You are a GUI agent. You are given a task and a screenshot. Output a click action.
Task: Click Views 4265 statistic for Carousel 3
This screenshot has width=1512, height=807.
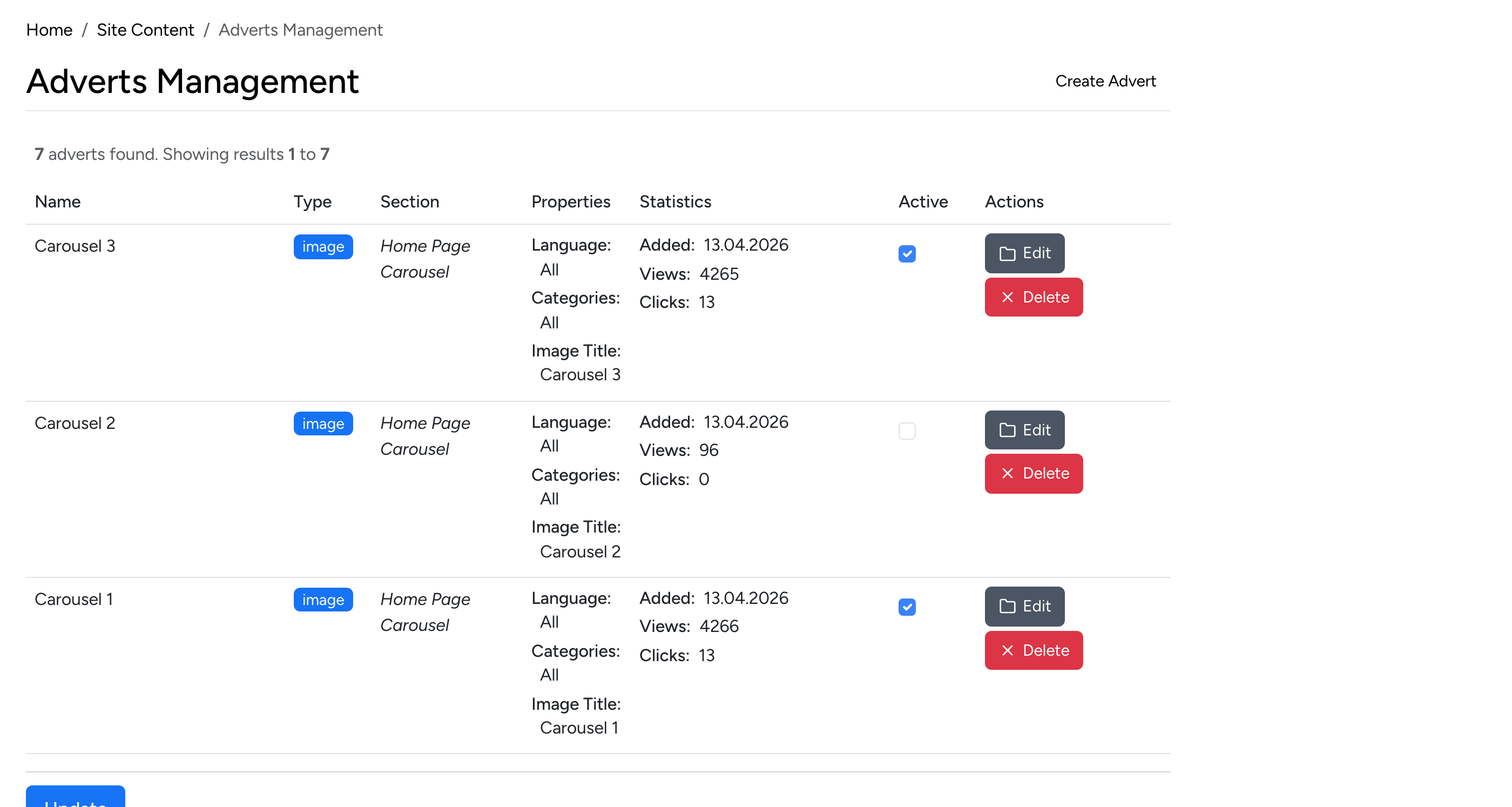click(688, 274)
